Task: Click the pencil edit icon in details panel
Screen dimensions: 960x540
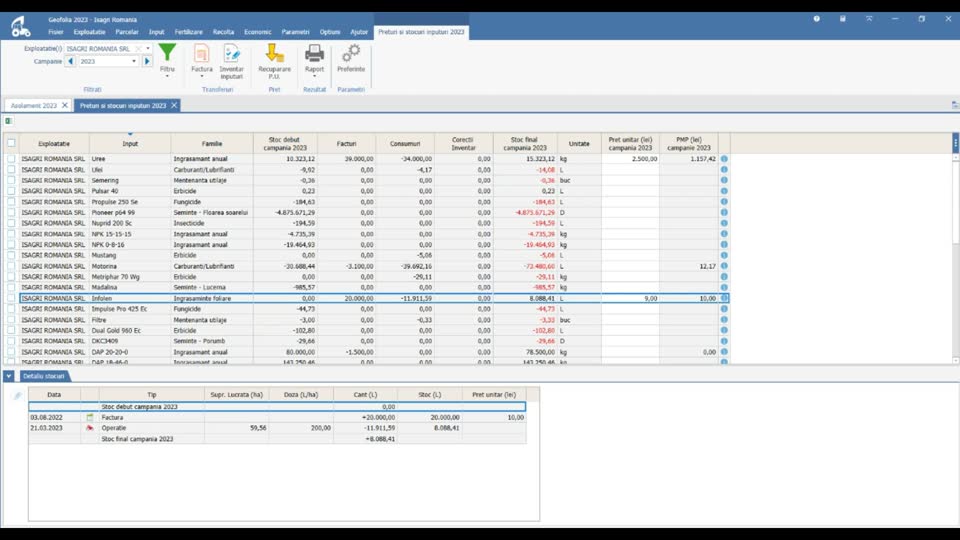Action: click(17, 396)
